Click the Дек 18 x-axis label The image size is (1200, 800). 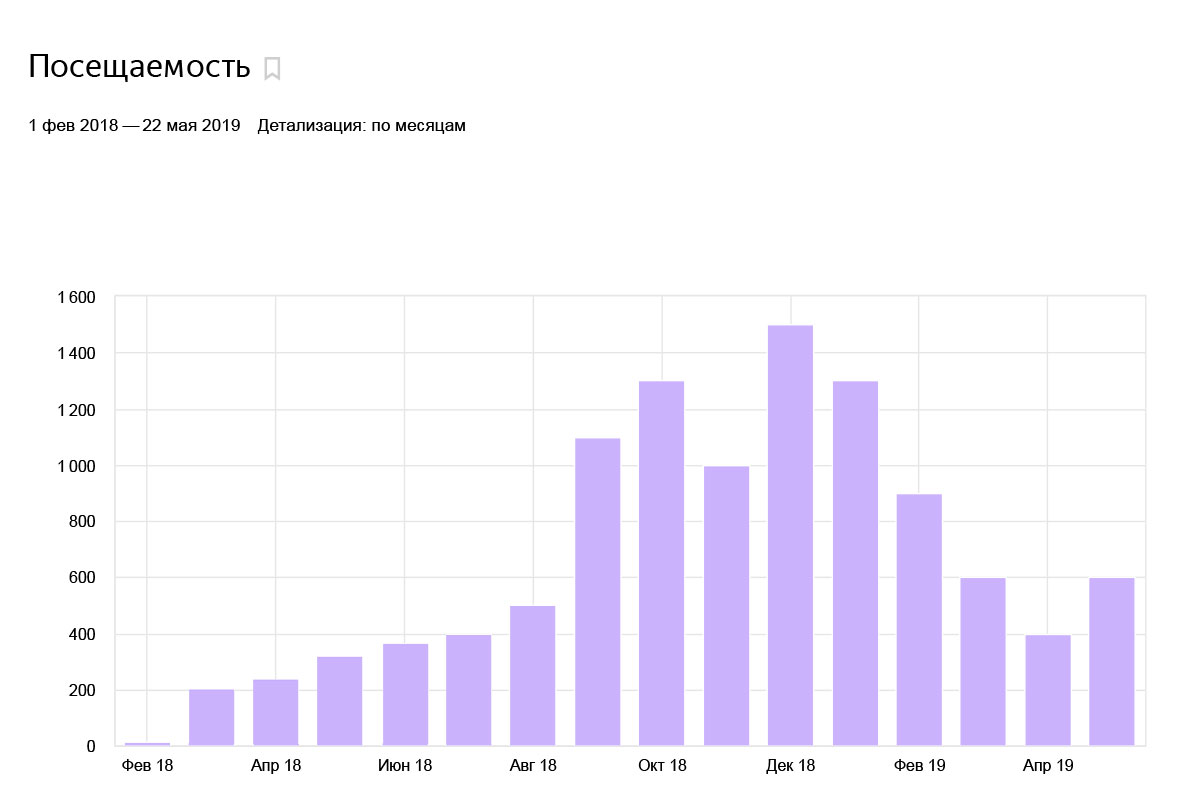(x=790, y=766)
